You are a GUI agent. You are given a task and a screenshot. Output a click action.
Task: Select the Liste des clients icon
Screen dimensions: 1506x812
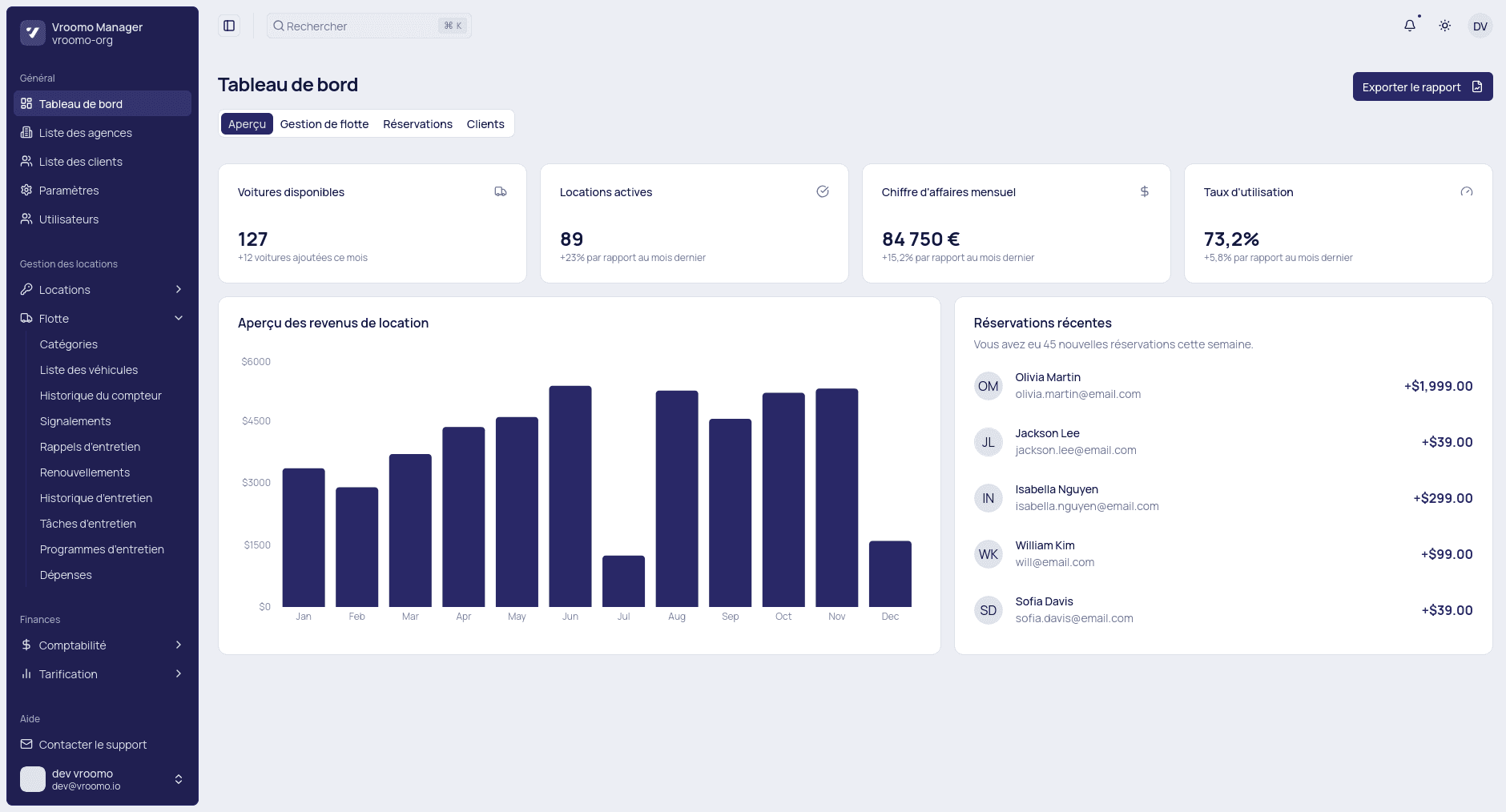tap(27, 161)
